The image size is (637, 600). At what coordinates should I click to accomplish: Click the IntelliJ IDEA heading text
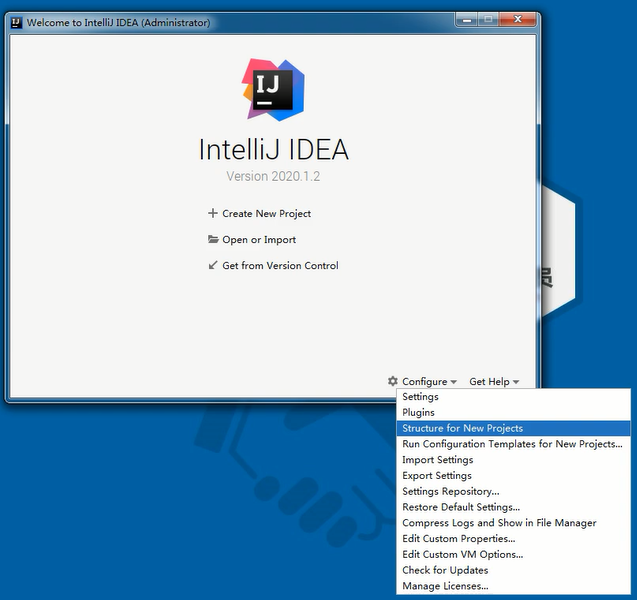tap(273, 149)
